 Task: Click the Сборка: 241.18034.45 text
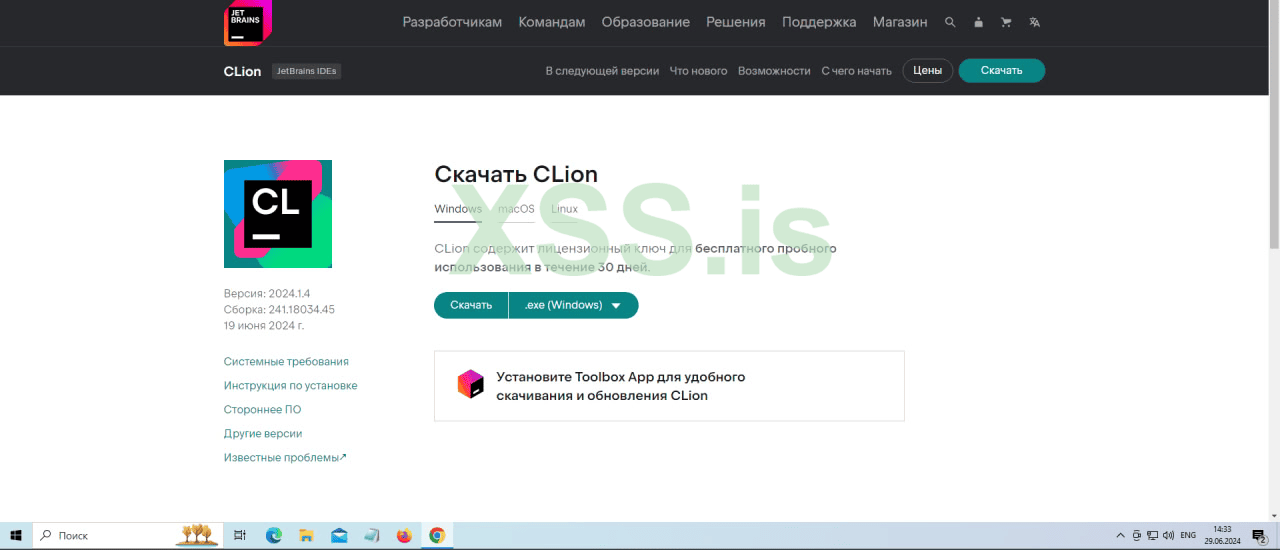(279, 310)
